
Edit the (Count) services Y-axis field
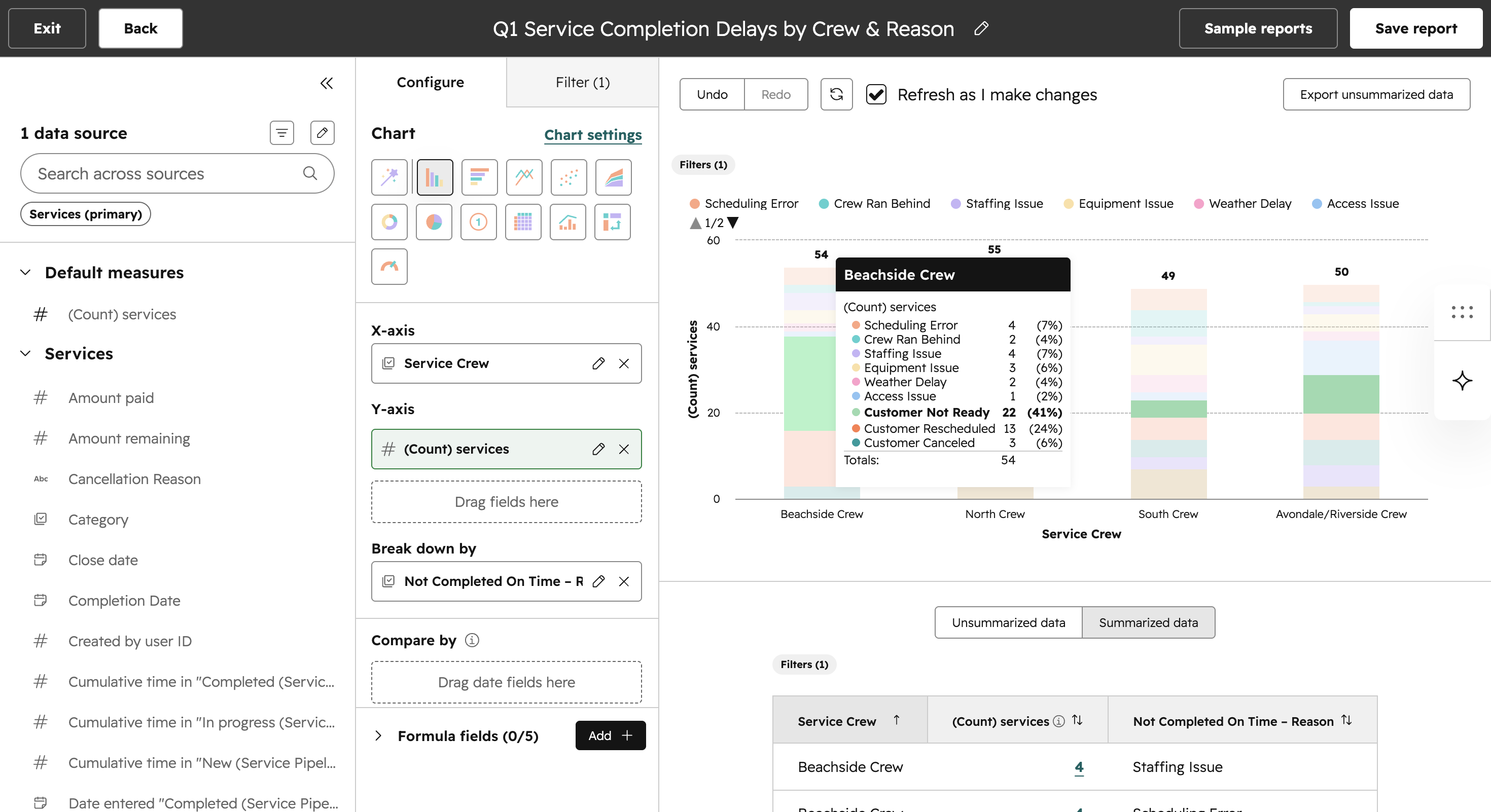pos(598,449)
